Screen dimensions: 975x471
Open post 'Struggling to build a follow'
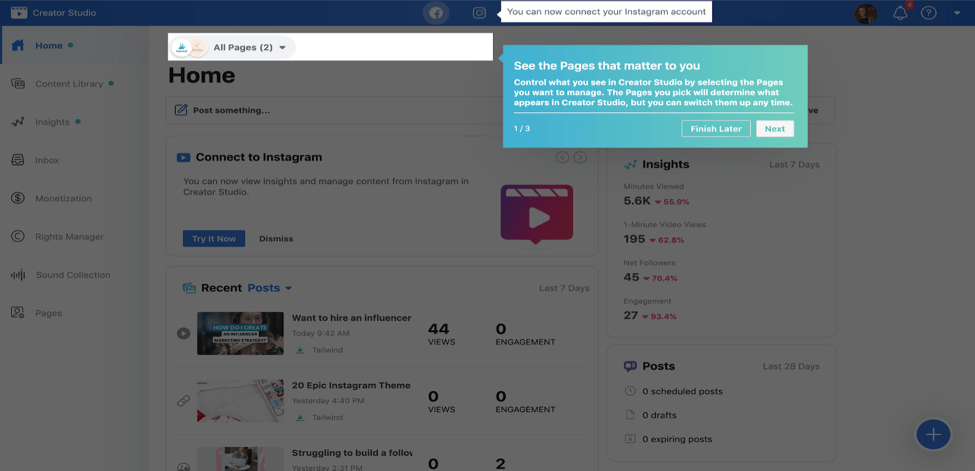(352, 452)
